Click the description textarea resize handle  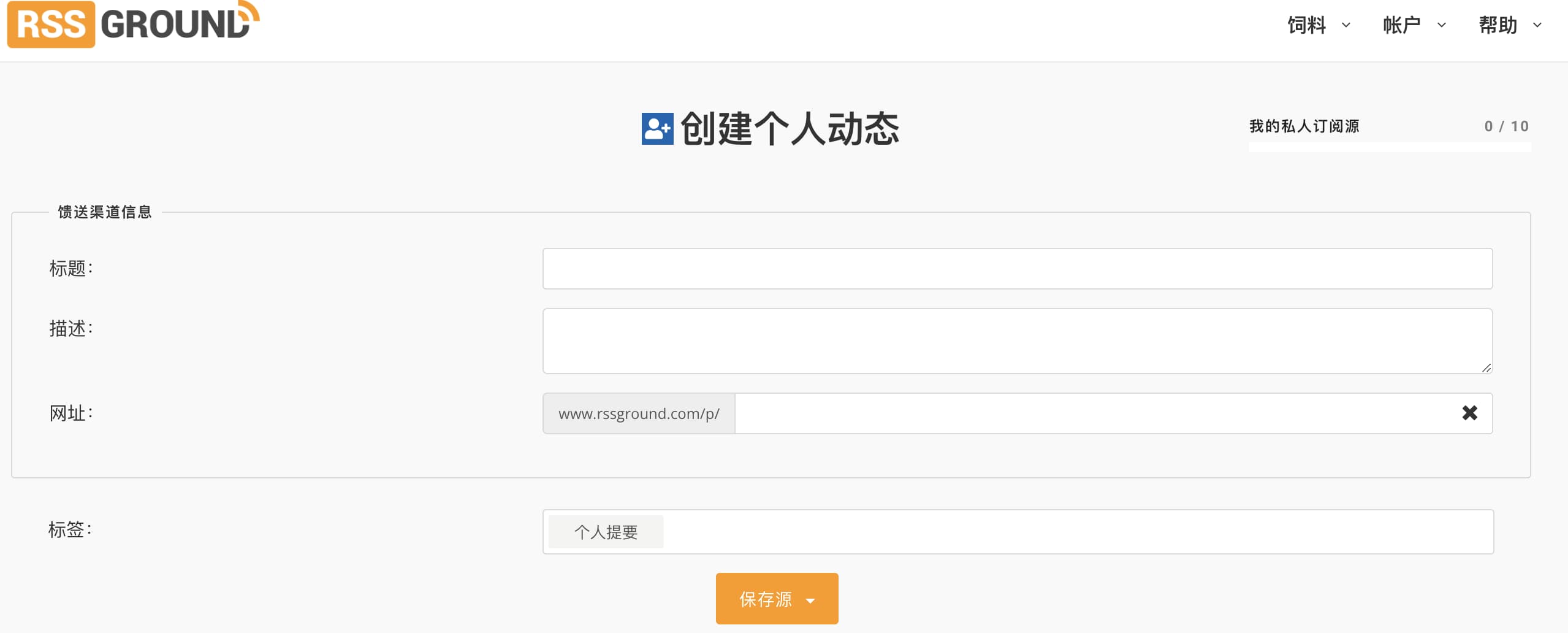pyautogui.click(x=1486, y=367)
